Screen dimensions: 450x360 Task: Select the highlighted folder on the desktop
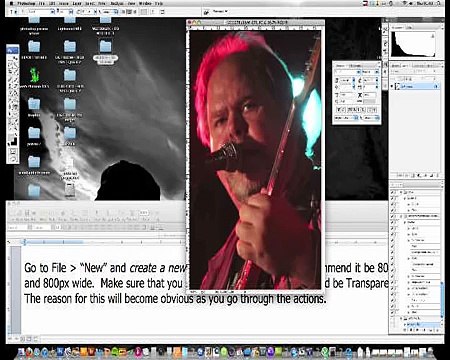pos(105,52)
